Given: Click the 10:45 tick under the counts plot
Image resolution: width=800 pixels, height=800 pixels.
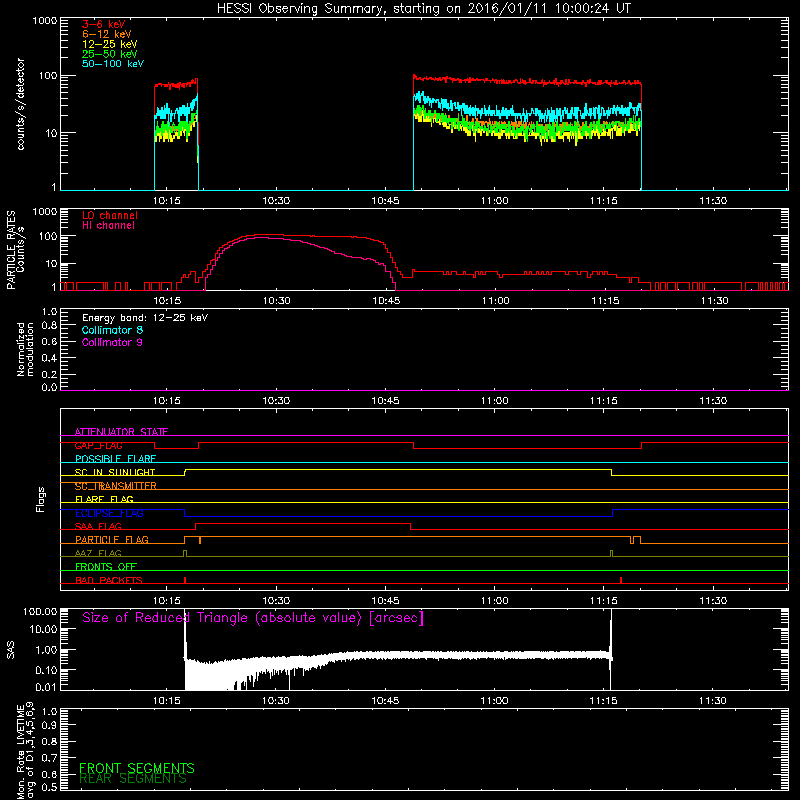Looking at the screenshot, I should 385,201.
